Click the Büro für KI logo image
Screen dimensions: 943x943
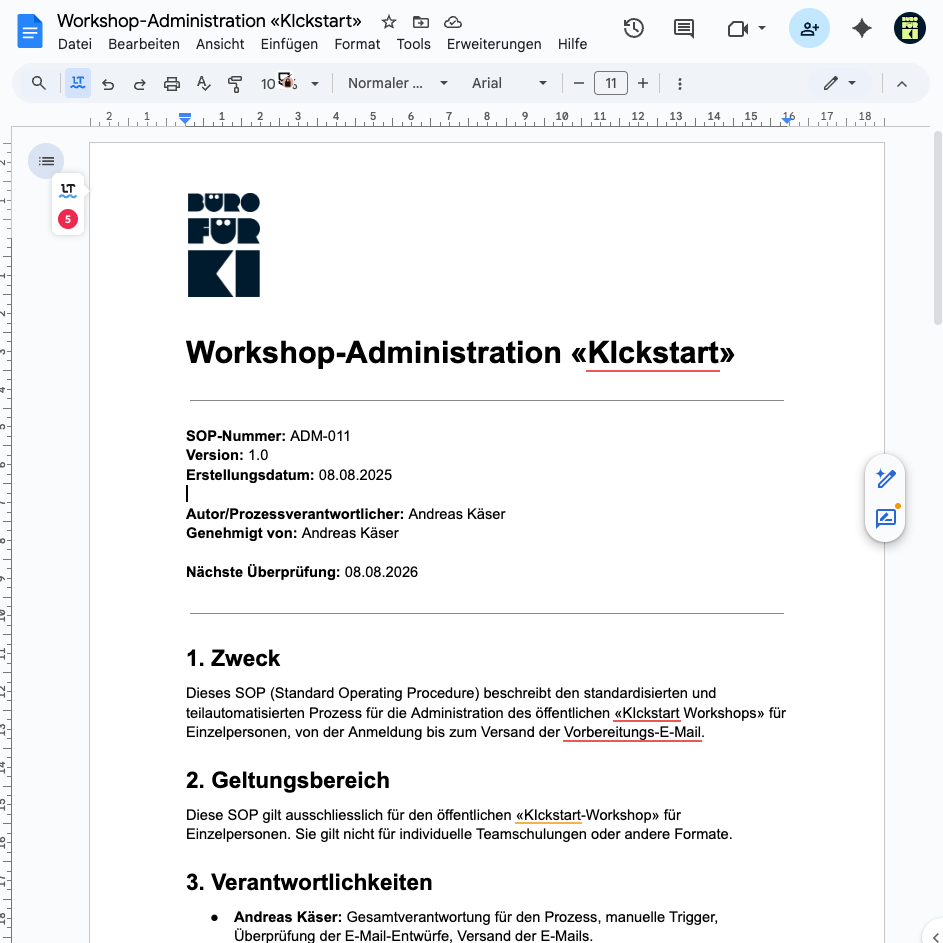[x=224, y=245]
